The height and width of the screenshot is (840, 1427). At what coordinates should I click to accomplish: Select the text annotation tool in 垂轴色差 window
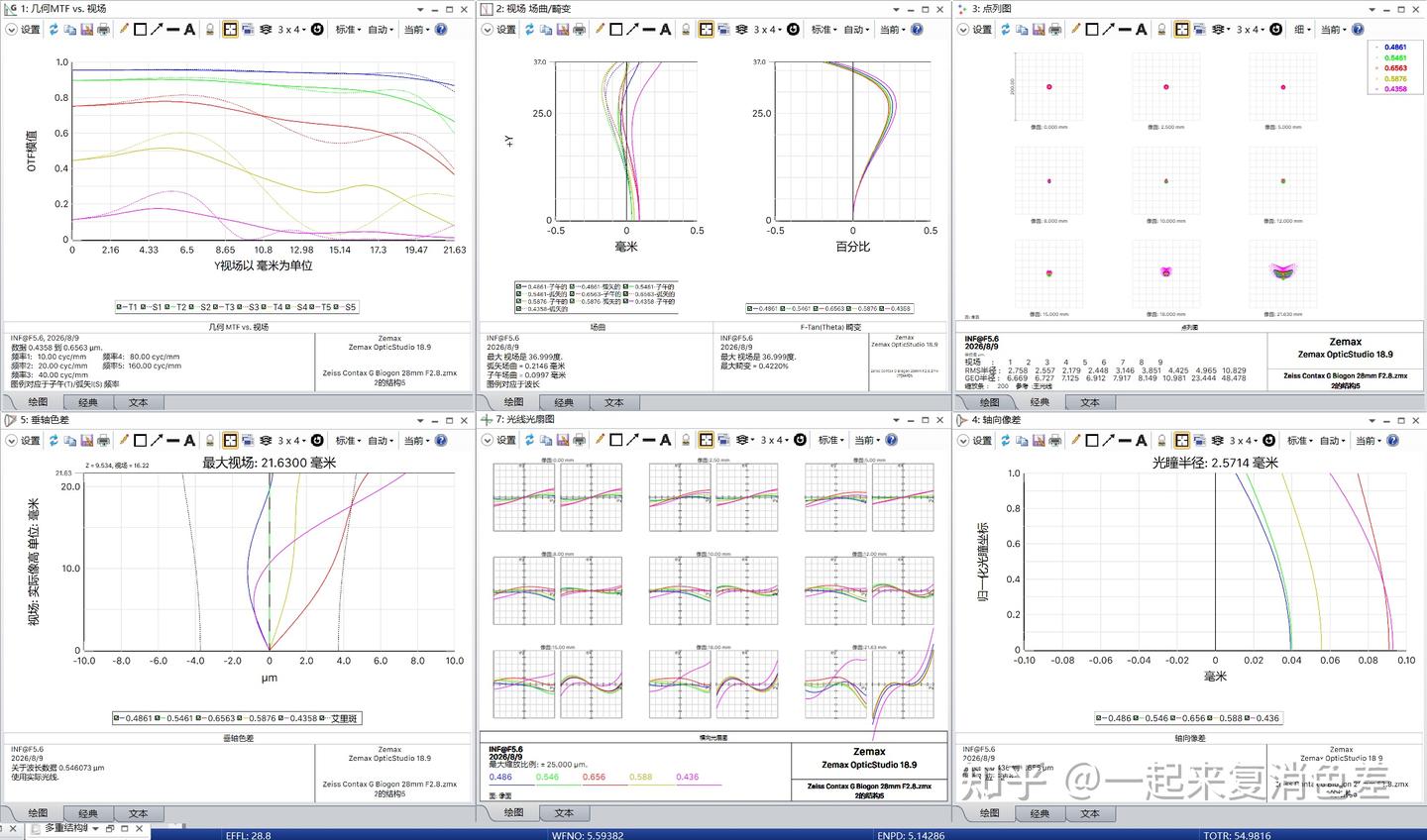[x=189, y=441]
